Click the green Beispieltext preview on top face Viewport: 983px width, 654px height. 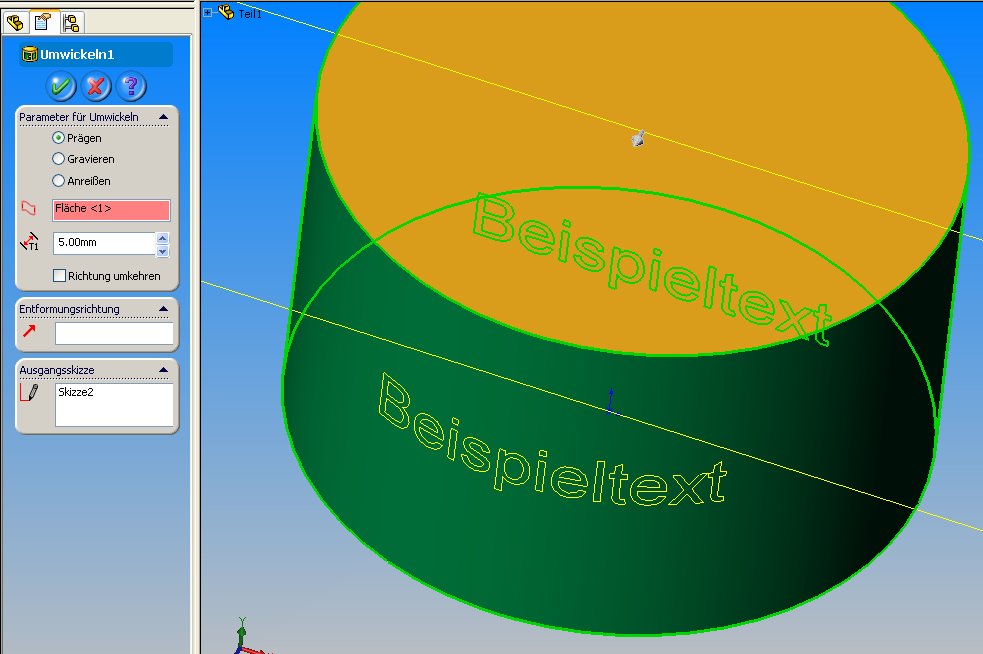[652, 270]
